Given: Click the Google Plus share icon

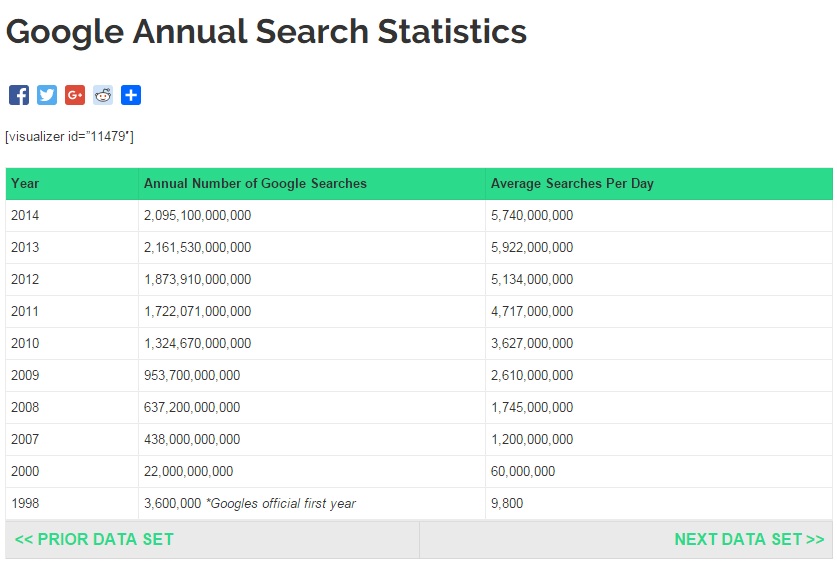Looking at the screenshot, I should click(x=75, y=95).
